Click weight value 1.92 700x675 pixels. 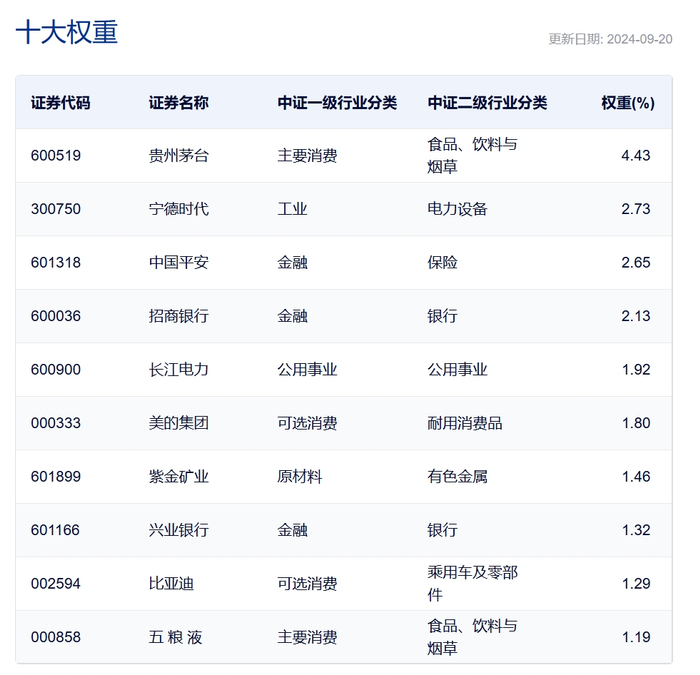pos(636,370)
